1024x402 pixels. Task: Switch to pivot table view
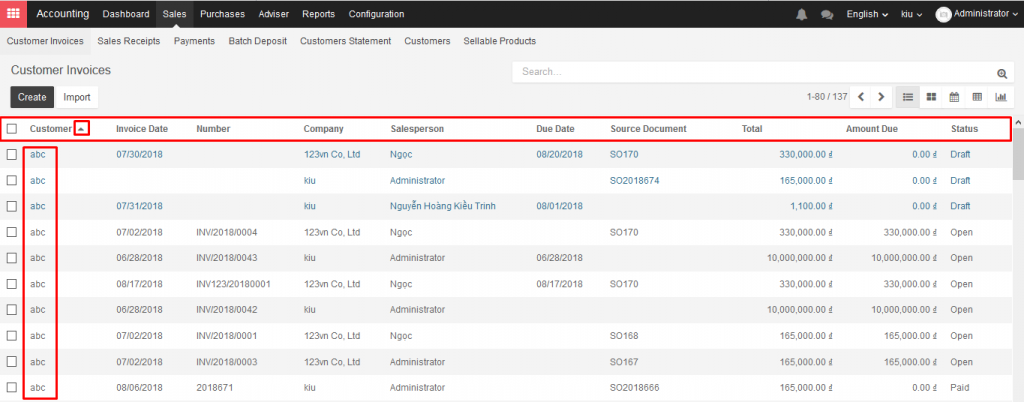tap(977, 97)
